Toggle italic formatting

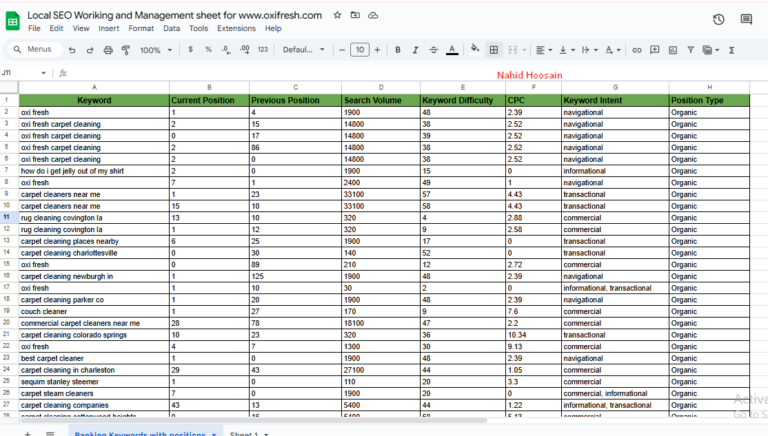(415, 50)
